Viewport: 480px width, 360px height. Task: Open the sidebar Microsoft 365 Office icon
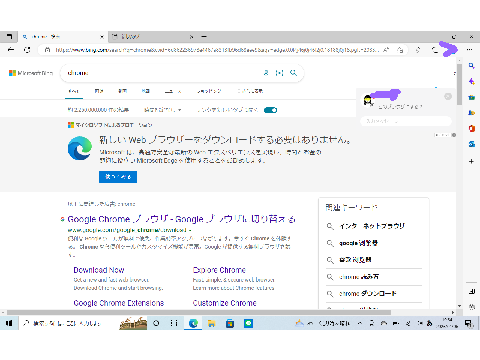coord(471,128)
